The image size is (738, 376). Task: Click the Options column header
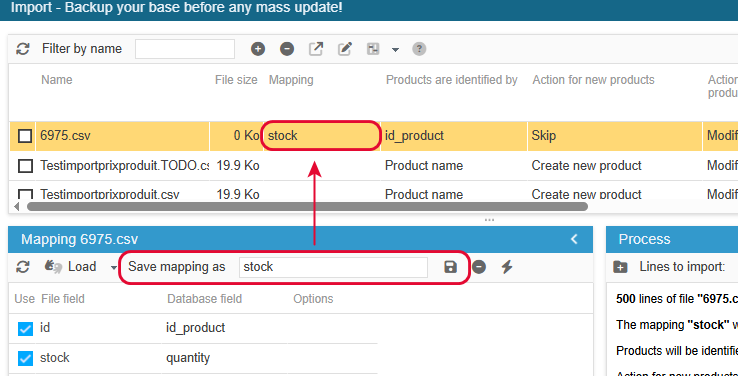(x=313, y=299)
